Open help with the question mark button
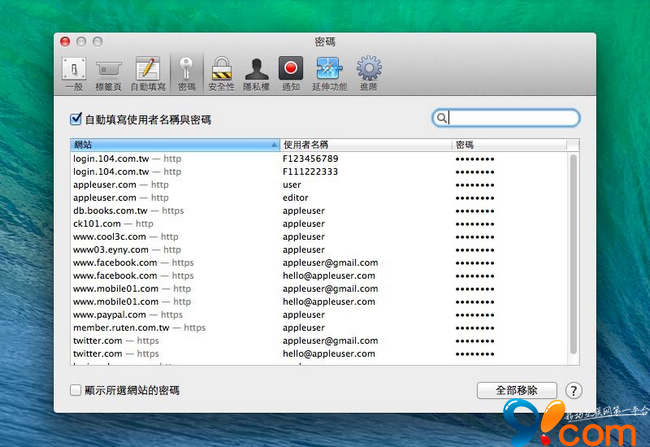Screen dimensions: 650x447 [574, 390]
